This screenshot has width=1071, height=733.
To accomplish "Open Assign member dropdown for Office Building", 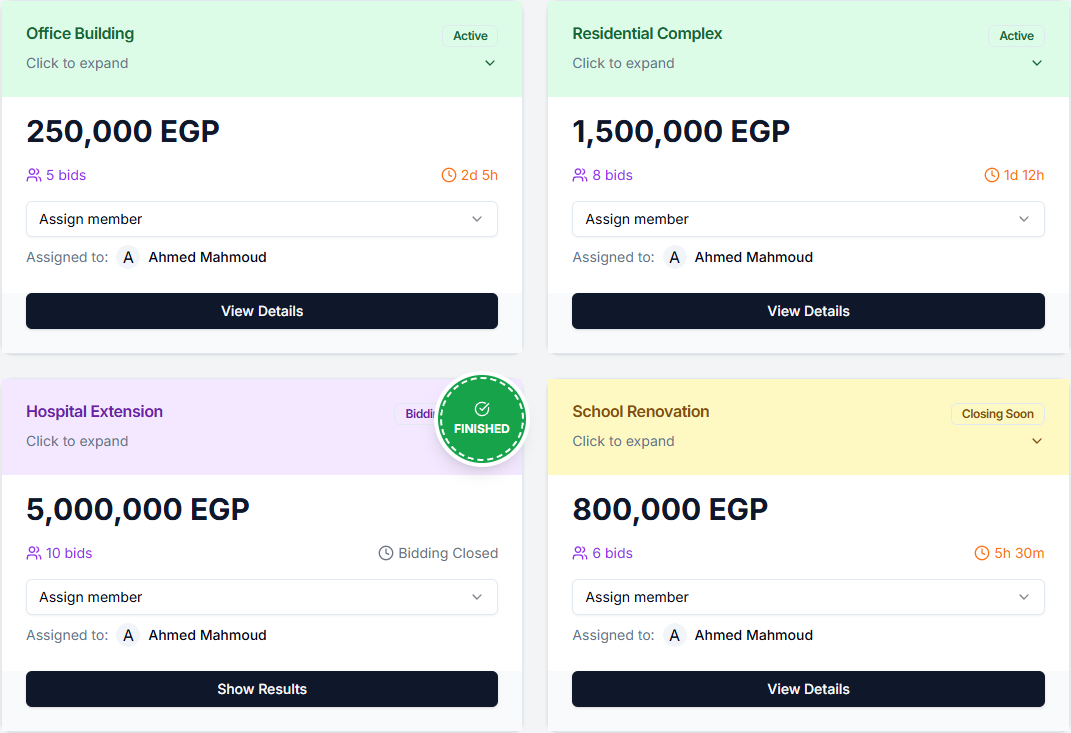I will [x=262, y=219].
